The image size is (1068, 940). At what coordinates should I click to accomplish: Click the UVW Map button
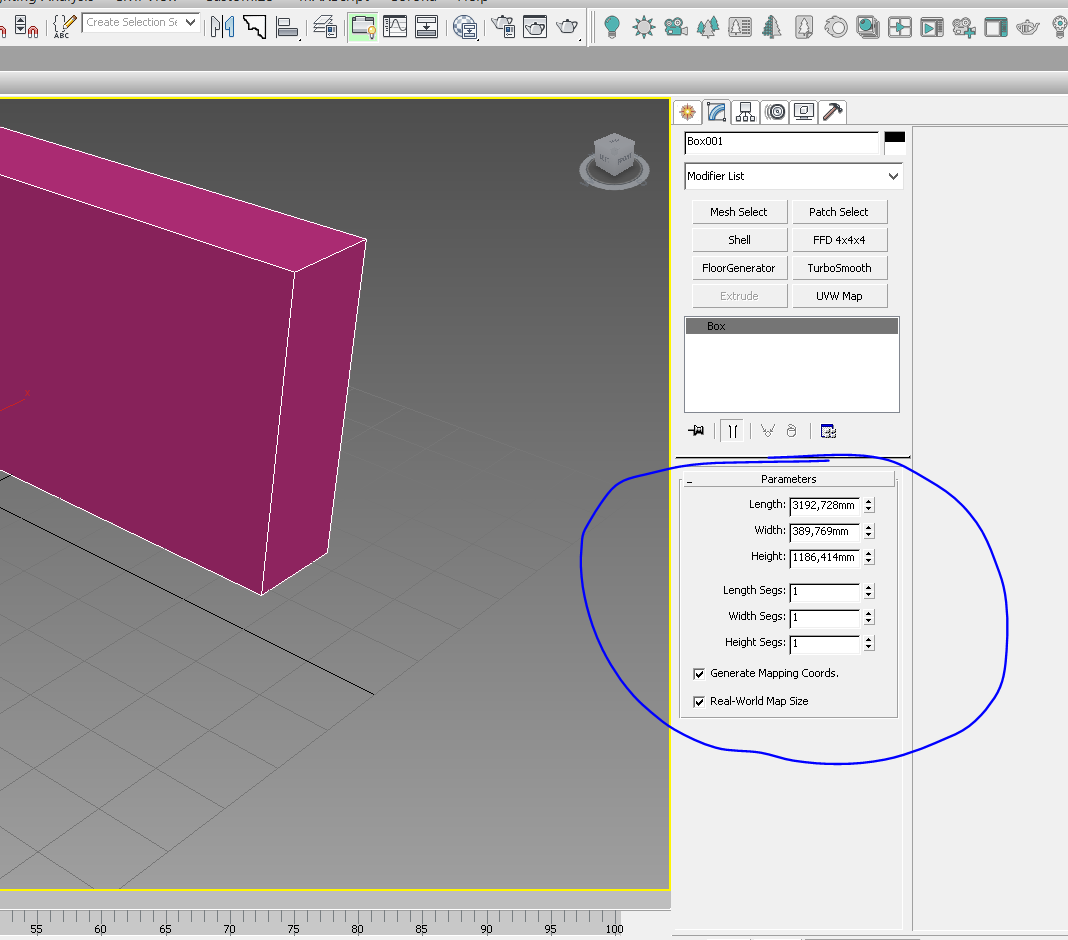point(839,296)
